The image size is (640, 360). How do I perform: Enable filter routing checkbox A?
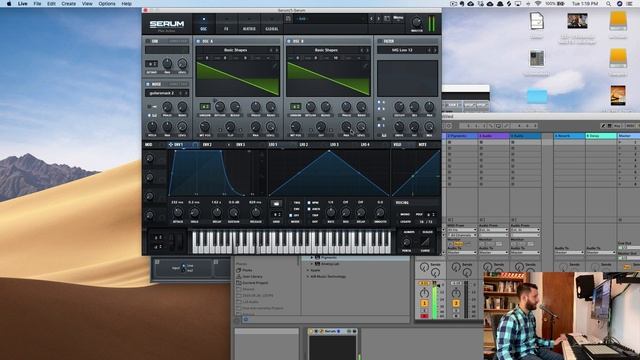point(379,102)
